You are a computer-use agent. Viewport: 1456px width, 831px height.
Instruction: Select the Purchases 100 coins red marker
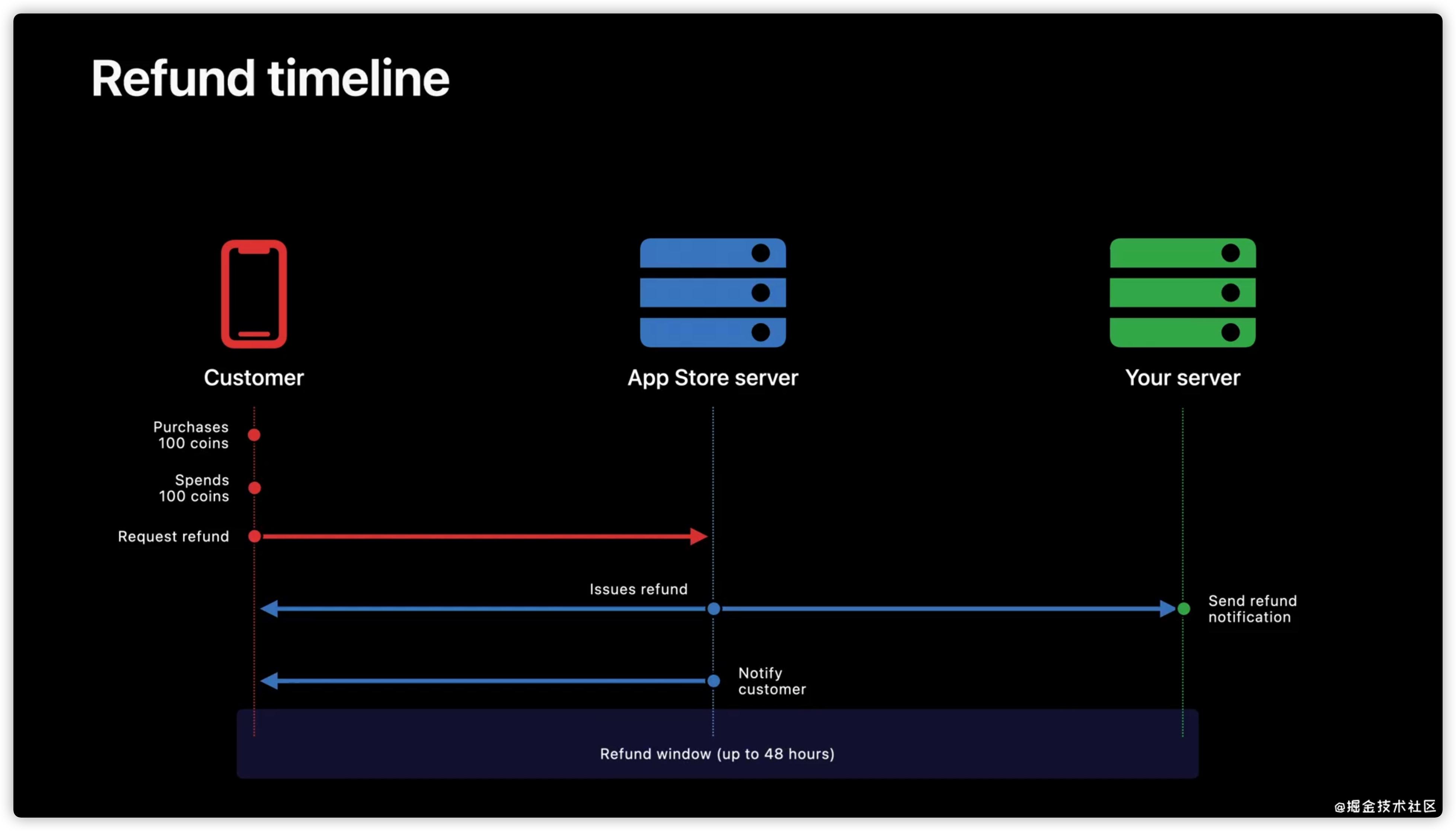254,435
